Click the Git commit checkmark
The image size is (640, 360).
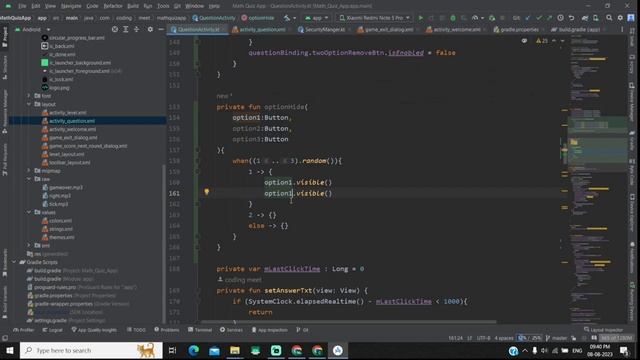(x=539, y=18)
